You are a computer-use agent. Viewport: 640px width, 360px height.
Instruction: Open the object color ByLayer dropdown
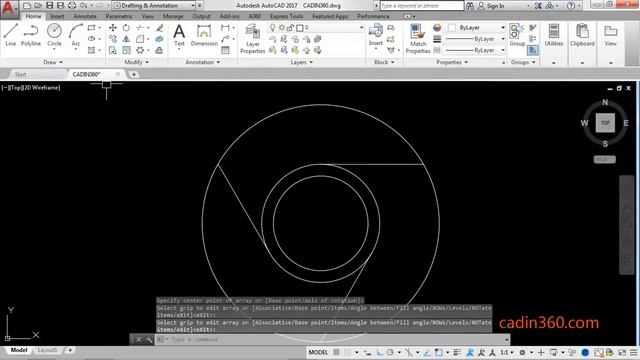tap(477, 28)
